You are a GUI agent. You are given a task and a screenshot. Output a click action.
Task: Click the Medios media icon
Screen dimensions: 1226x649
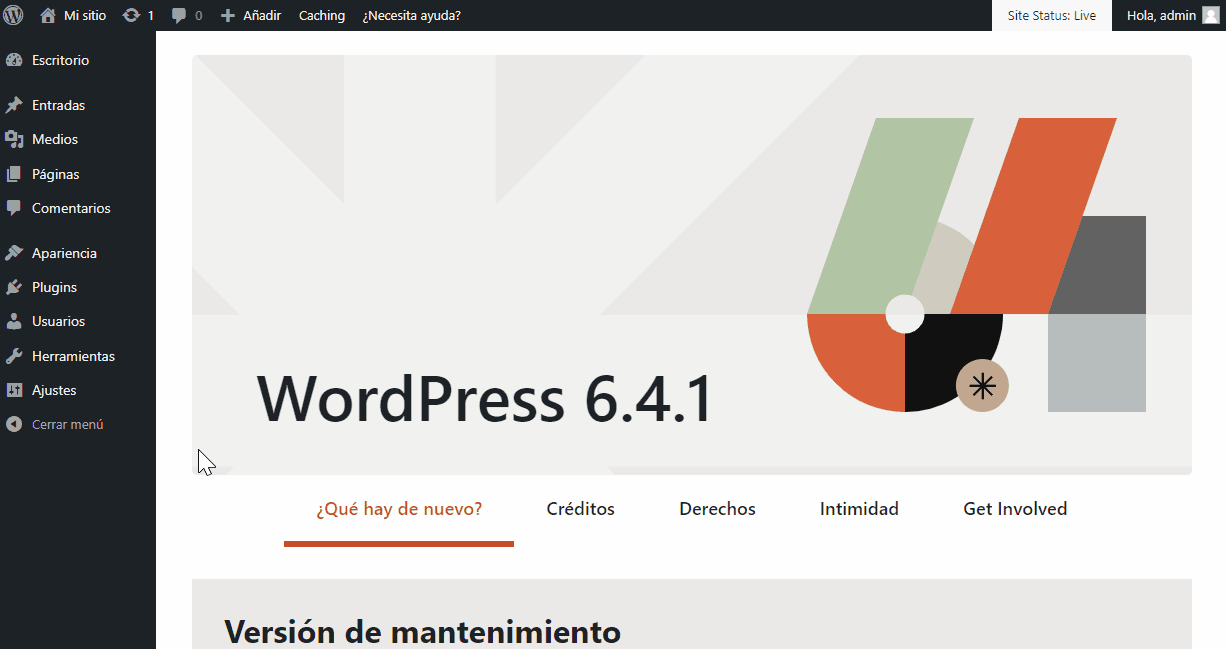coord(14,139)
